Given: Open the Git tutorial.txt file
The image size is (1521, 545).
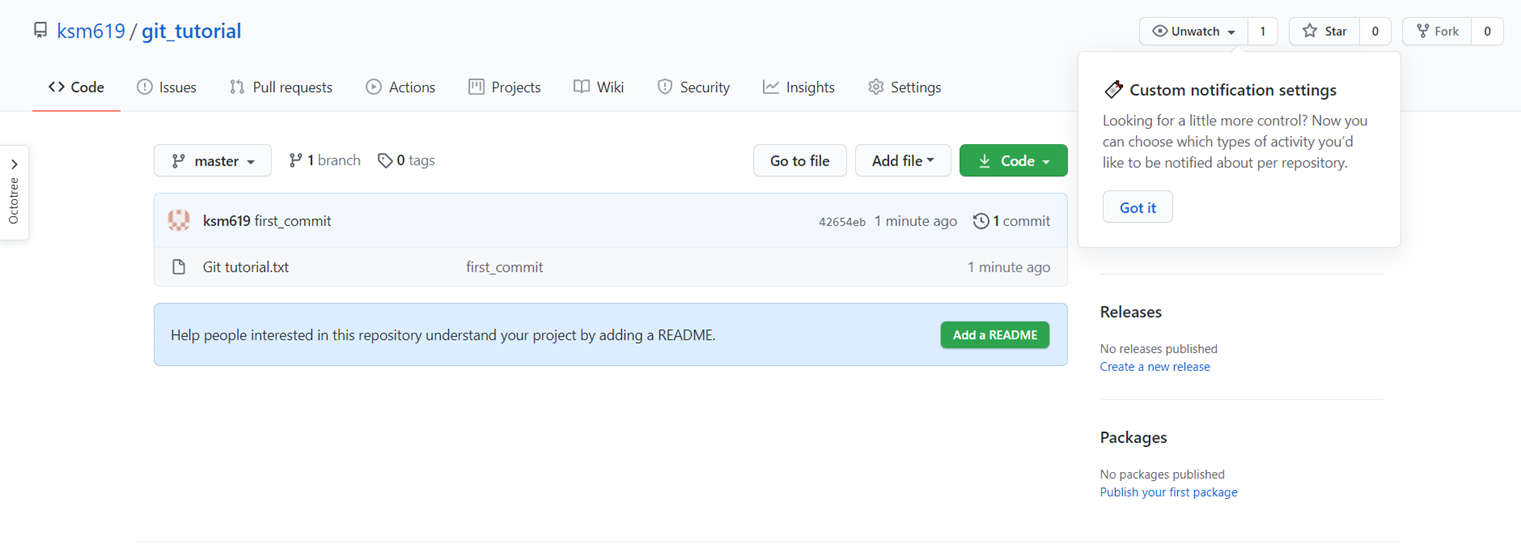Looking at the screenshot, I should click(246, 267).
